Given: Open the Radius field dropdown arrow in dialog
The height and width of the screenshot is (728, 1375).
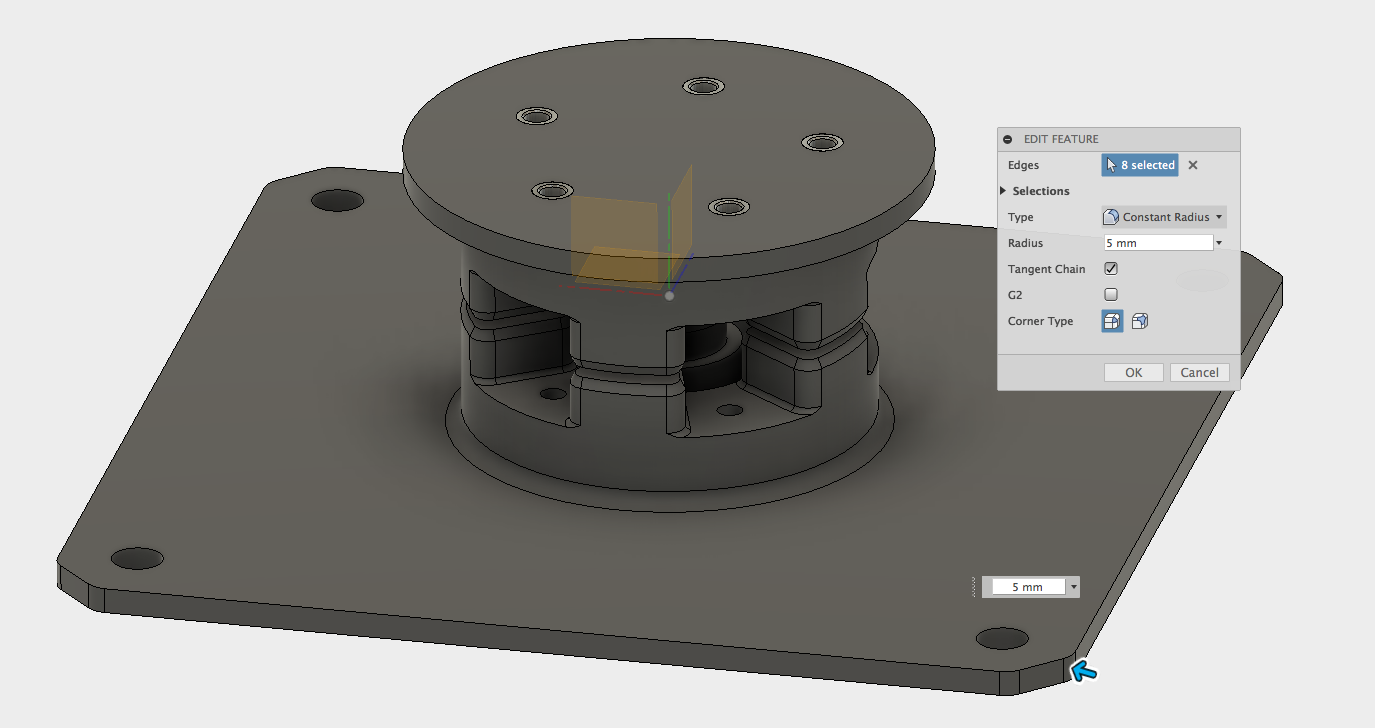Looking at the screenshot, I should click(x=1219, y=243).
